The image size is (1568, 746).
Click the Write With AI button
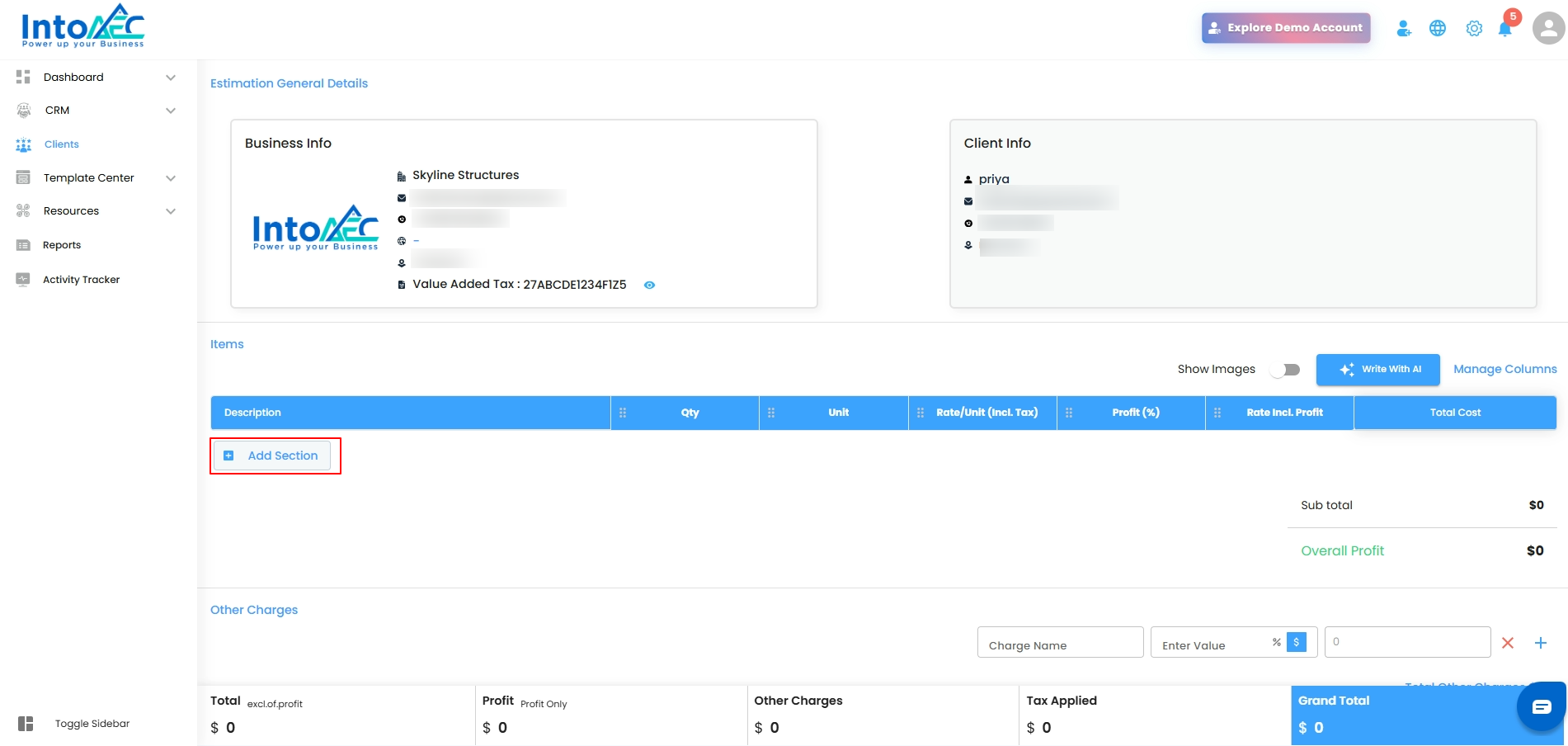[x=1378, y=370]
